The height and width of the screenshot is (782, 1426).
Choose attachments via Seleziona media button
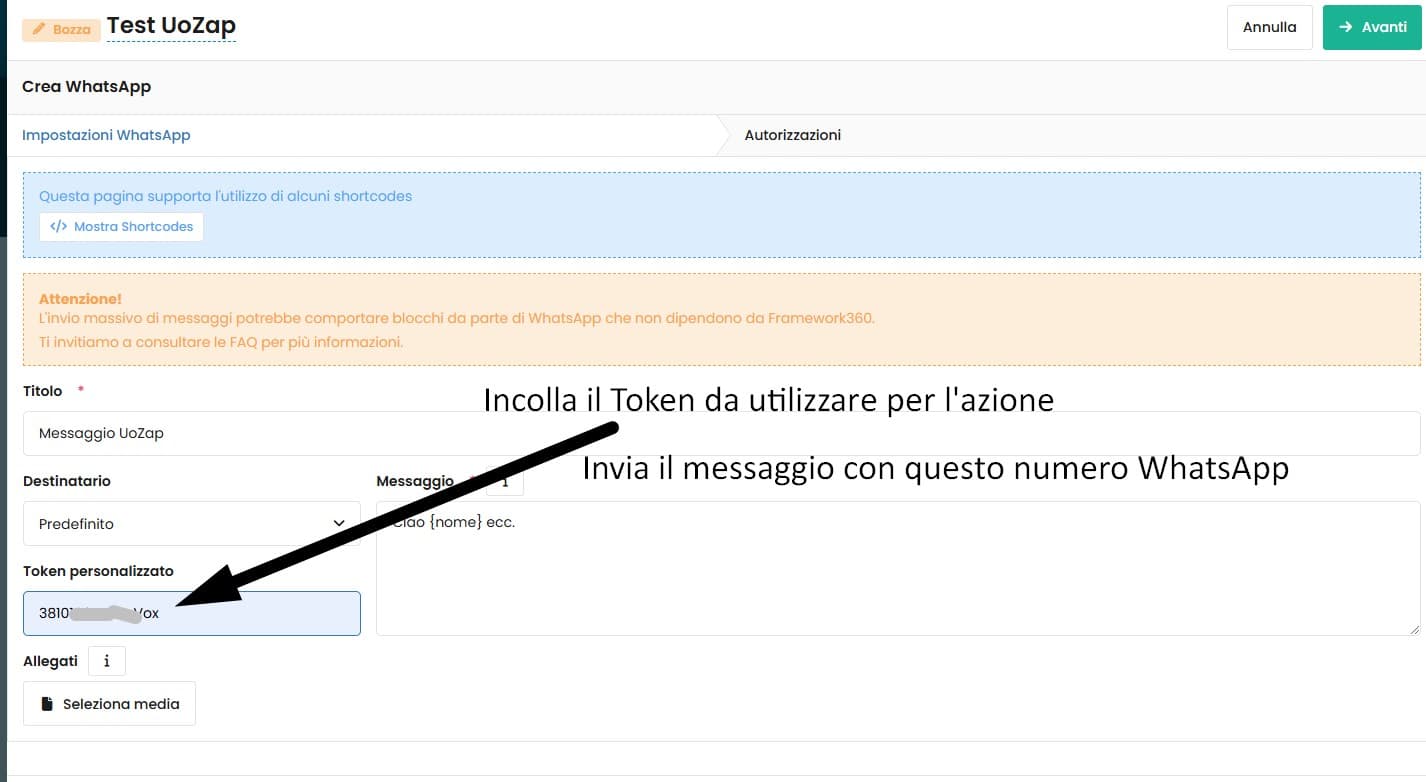tap(109, 704)
